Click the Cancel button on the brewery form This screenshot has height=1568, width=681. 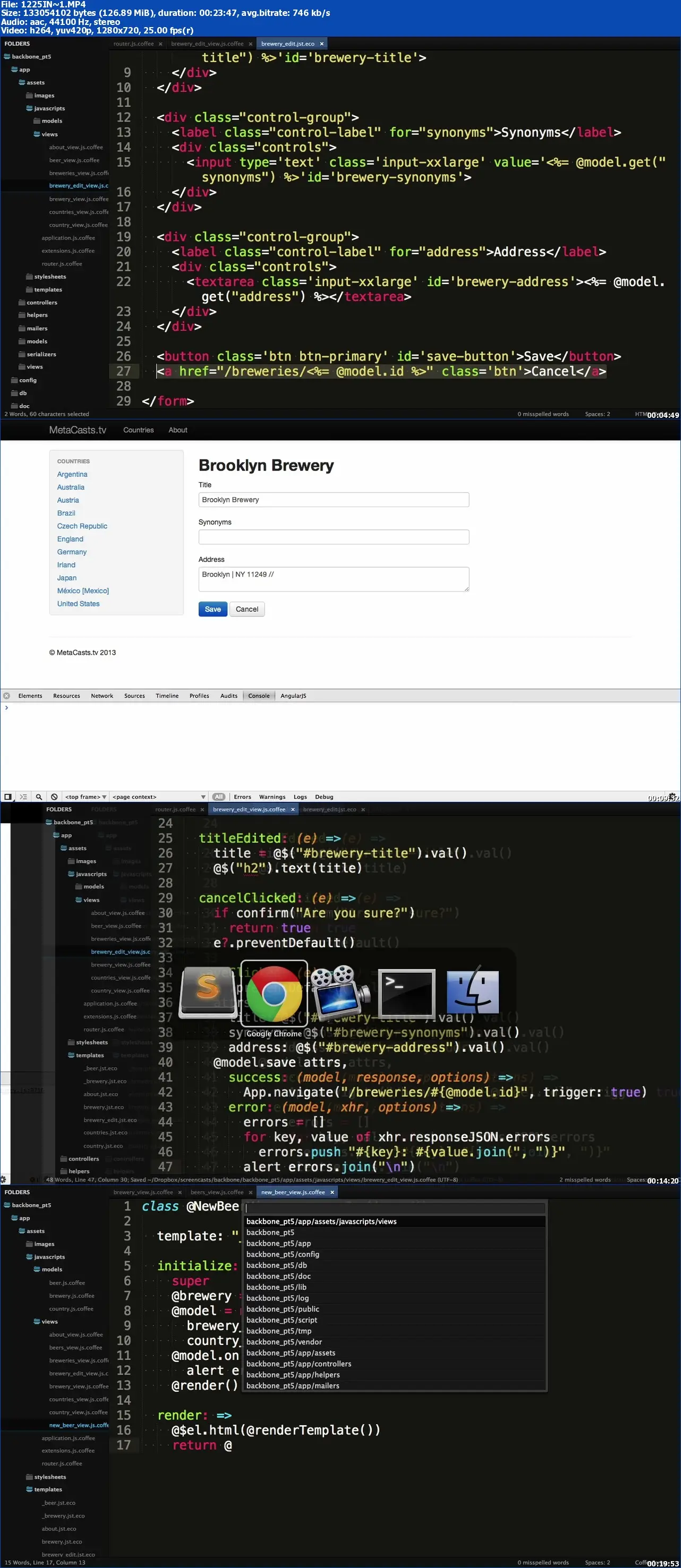(x=246, y=609)
